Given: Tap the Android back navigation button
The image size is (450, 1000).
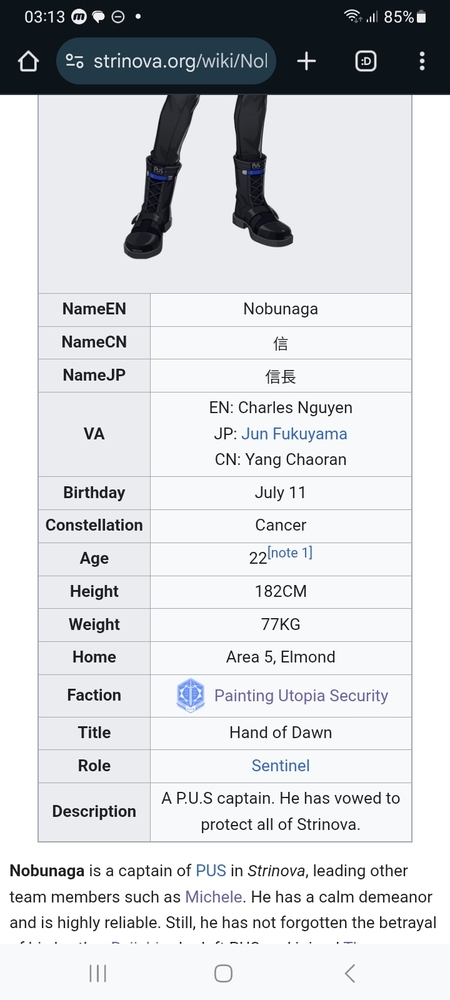Looking at the screenshot, I should [349, 973].
